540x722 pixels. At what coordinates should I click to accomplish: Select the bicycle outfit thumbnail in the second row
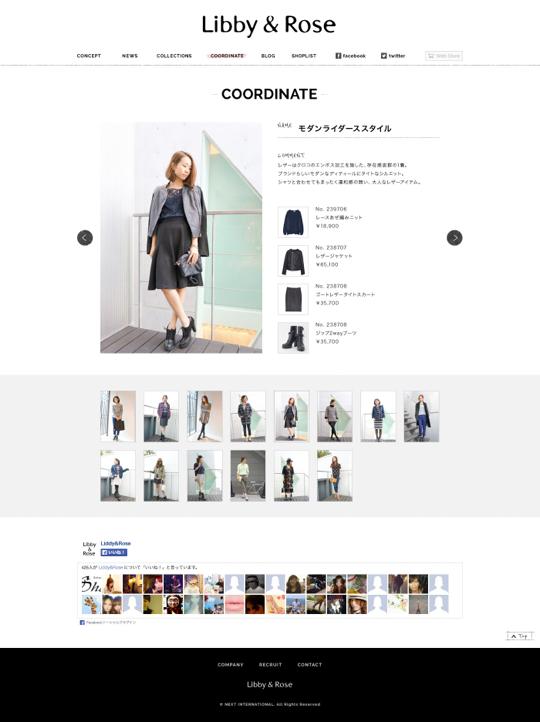(x=248, y=476)
